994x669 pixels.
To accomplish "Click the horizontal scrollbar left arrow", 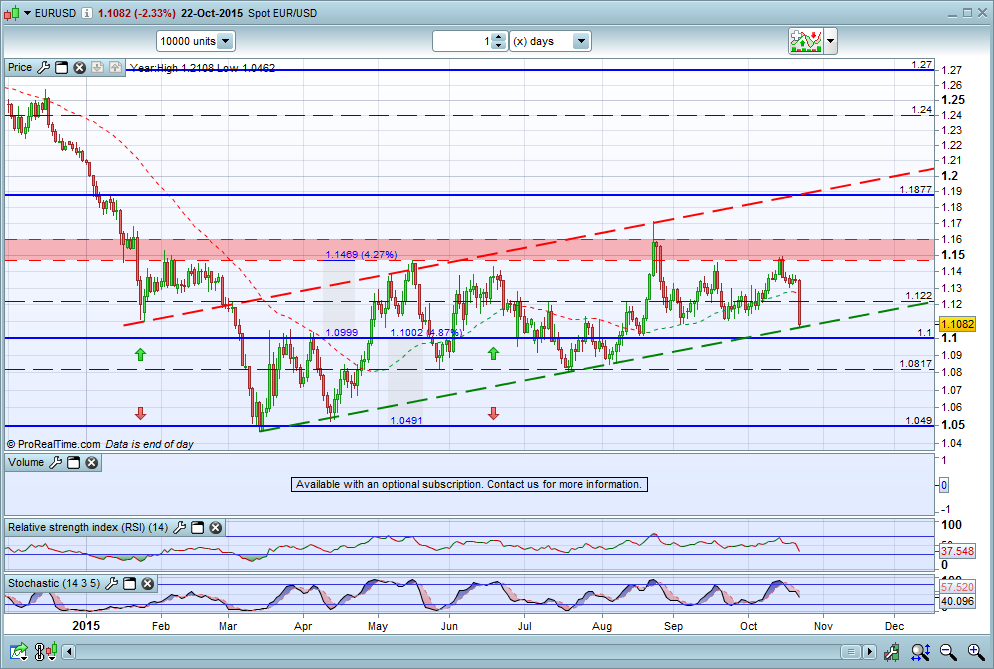I will coord(69,652).
